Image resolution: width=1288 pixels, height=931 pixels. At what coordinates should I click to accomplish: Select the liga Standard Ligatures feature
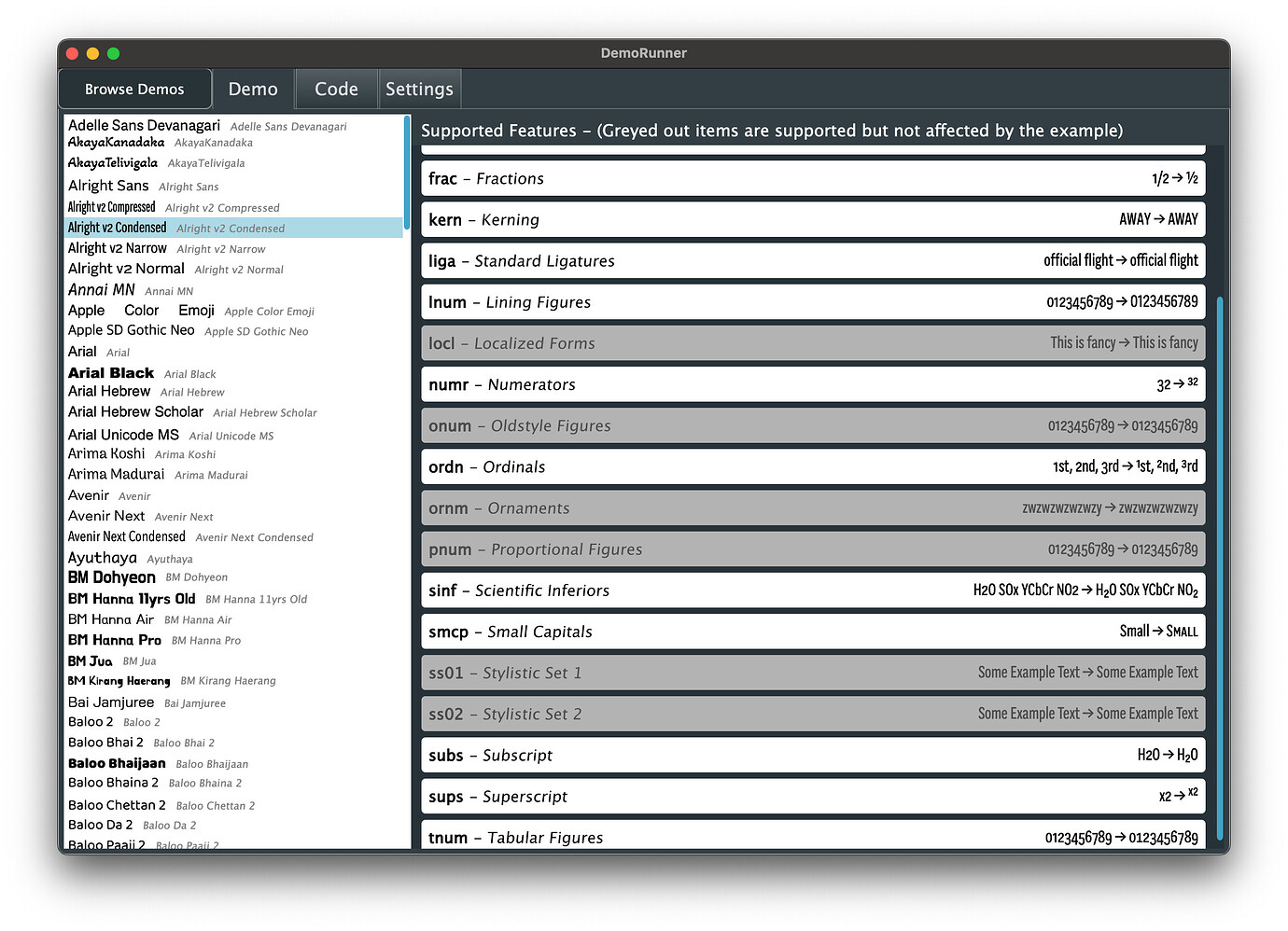click(812, 260)
